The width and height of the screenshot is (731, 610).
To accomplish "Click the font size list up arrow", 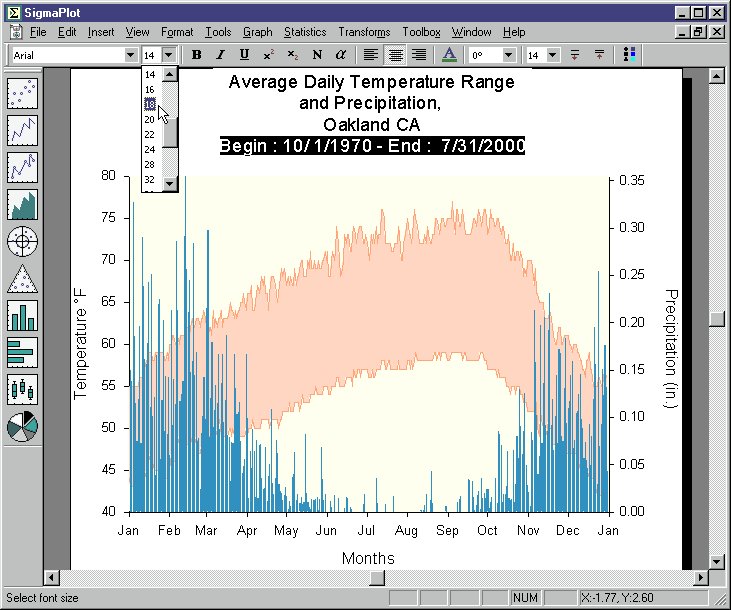I will point(170,75).
